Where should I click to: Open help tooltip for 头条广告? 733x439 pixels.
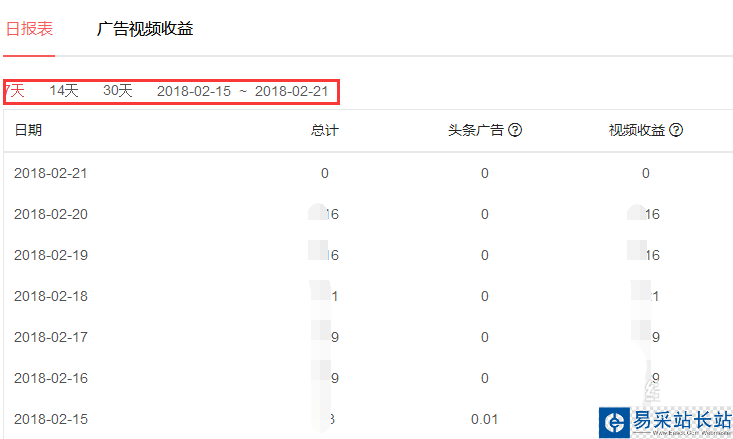(x=516, y=131)
